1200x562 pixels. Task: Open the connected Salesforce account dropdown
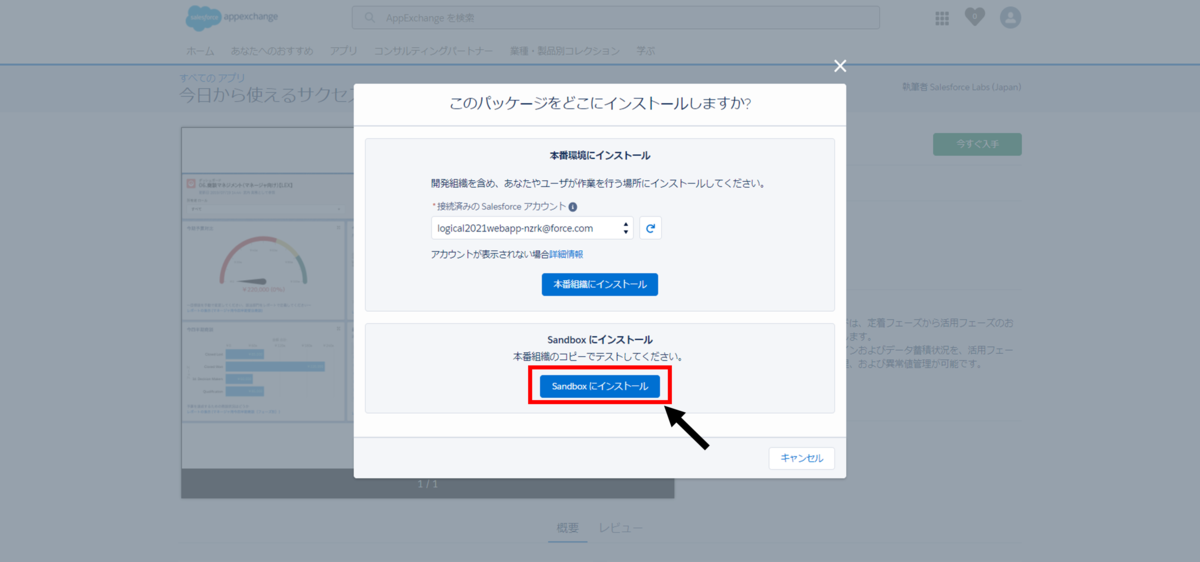click(x=532, y=228)
